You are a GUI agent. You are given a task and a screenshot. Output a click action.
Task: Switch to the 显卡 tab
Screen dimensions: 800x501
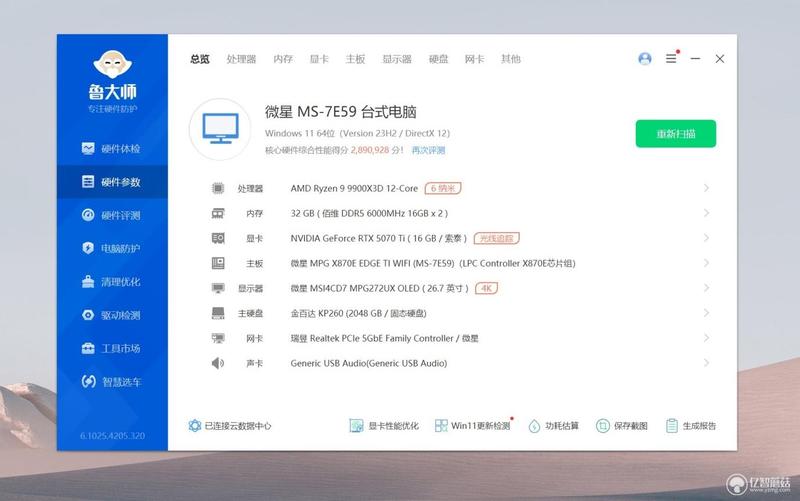click(x=319, y=59)
